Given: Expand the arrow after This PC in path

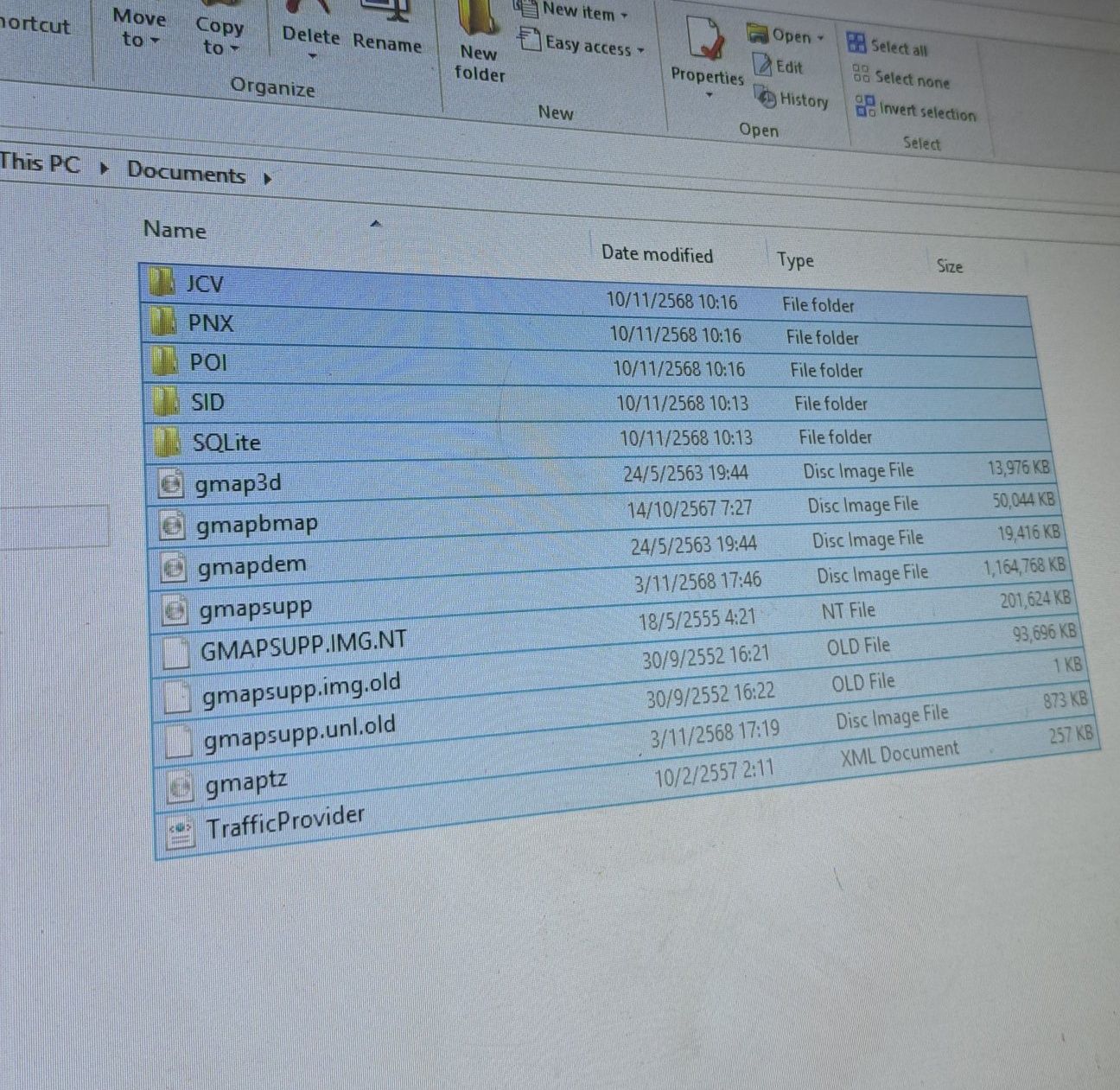Looking at the screenshot, I should [x=104, y=168].
